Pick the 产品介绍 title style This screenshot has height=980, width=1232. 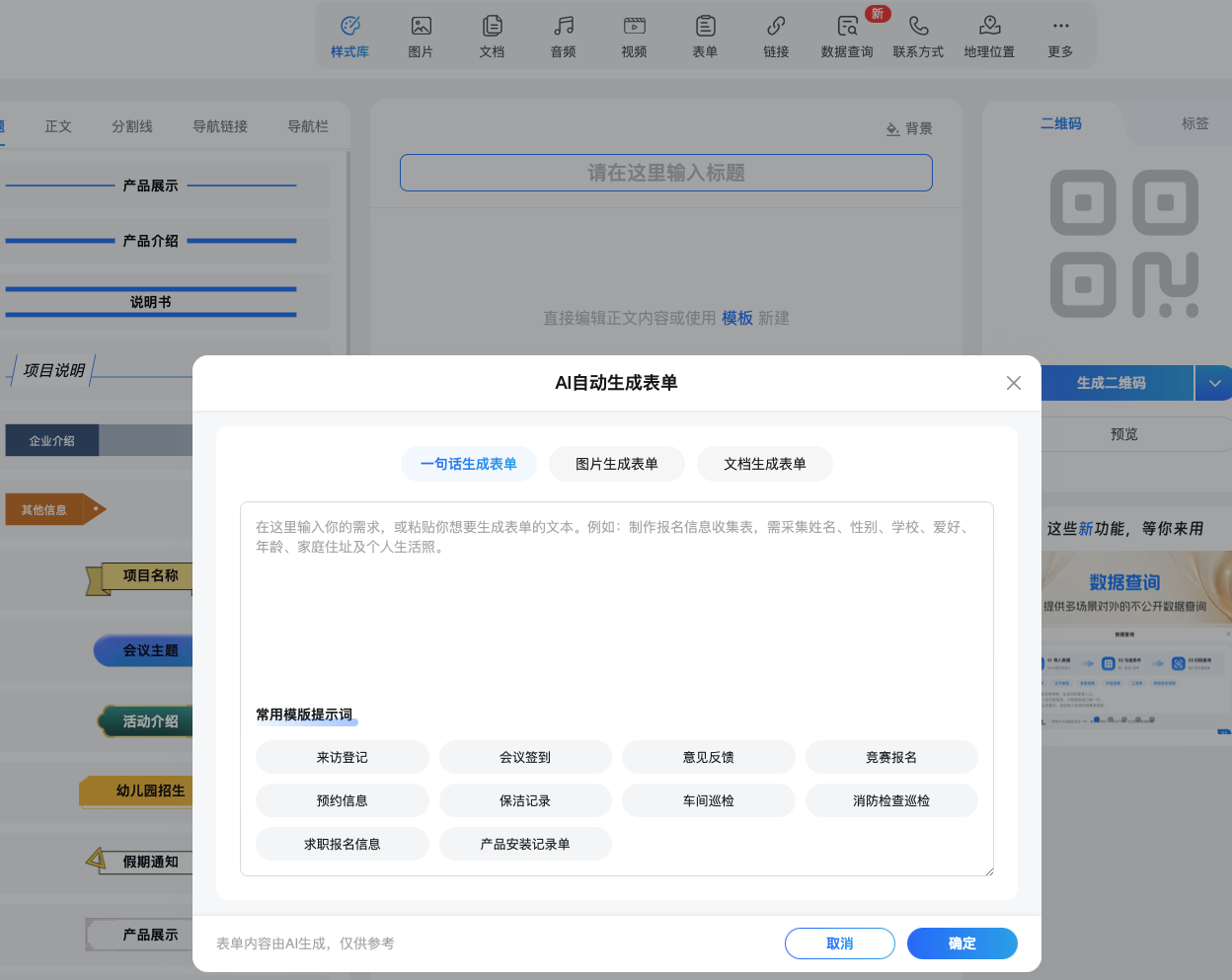[x=151, y=241]
